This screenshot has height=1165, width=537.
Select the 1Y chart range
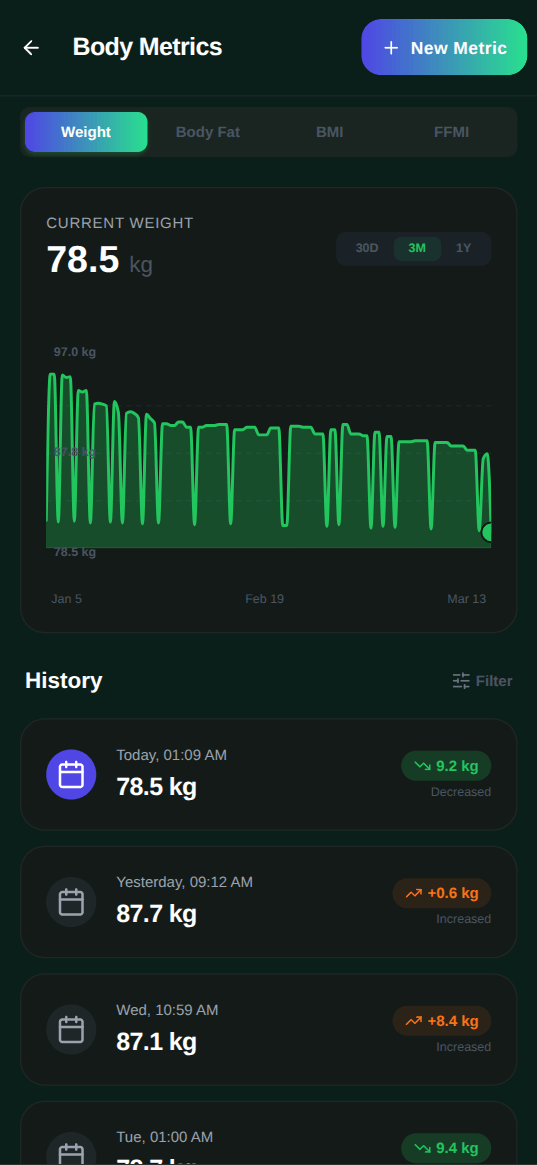463,248
